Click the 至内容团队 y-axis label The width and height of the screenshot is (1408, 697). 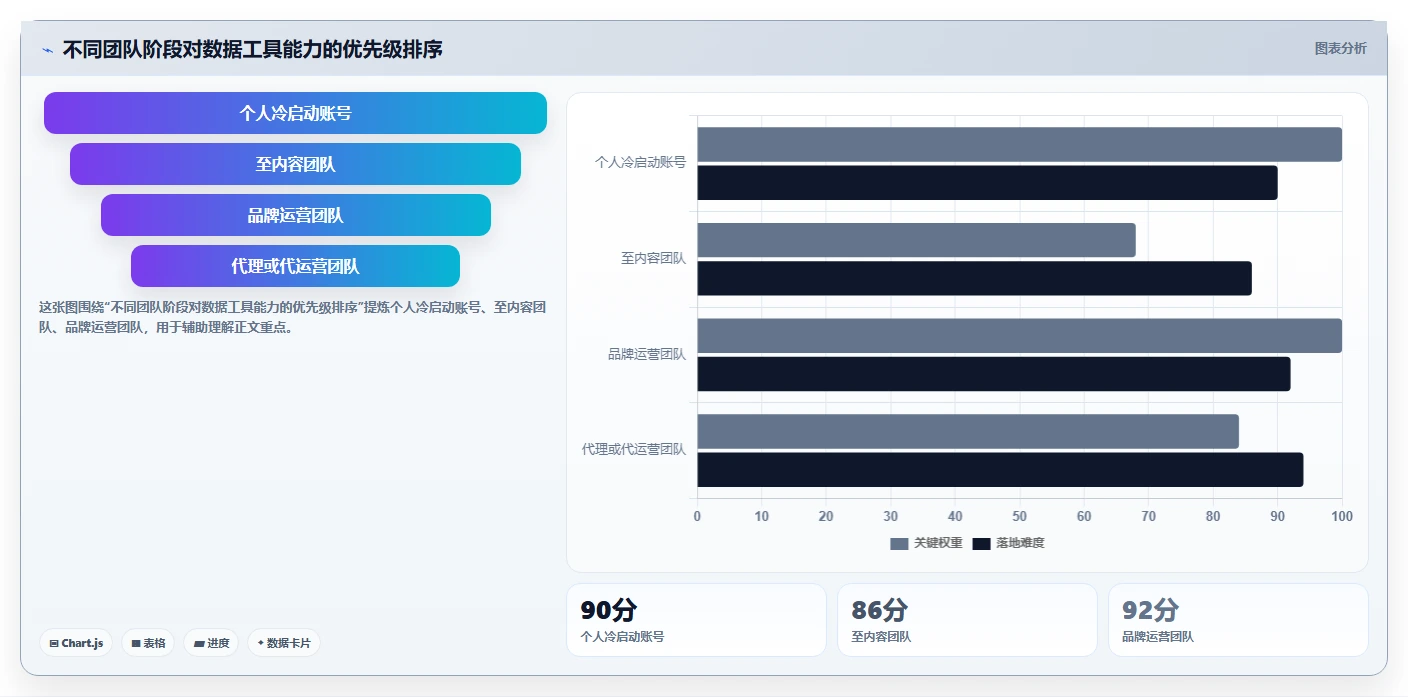click(x=653, y=258)
